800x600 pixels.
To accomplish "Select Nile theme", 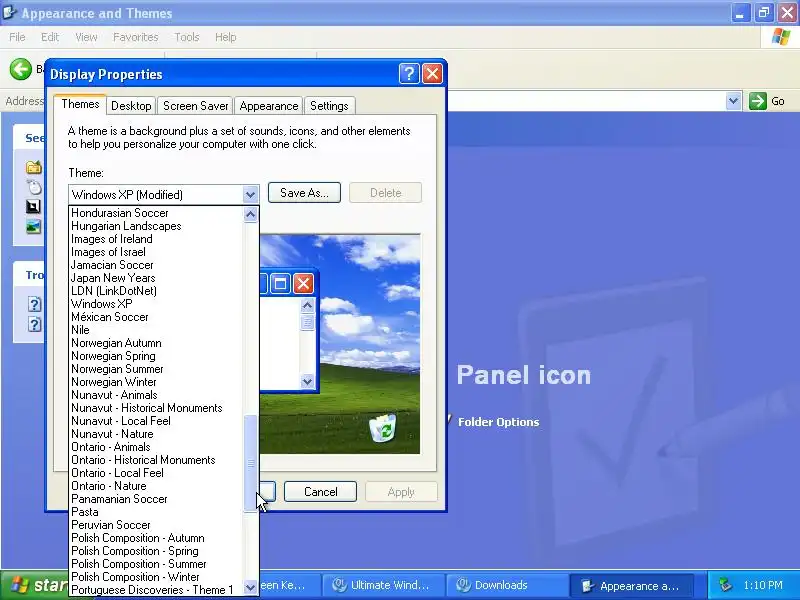I will pyautogui.click(x=156, y=330).
